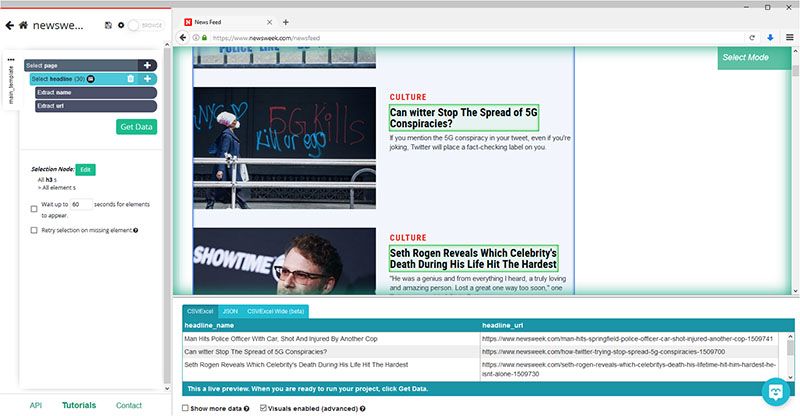Click help icon next to Visuals enabled
The height and width of the screenshot is (416, 800).
(x=363, y=408)
